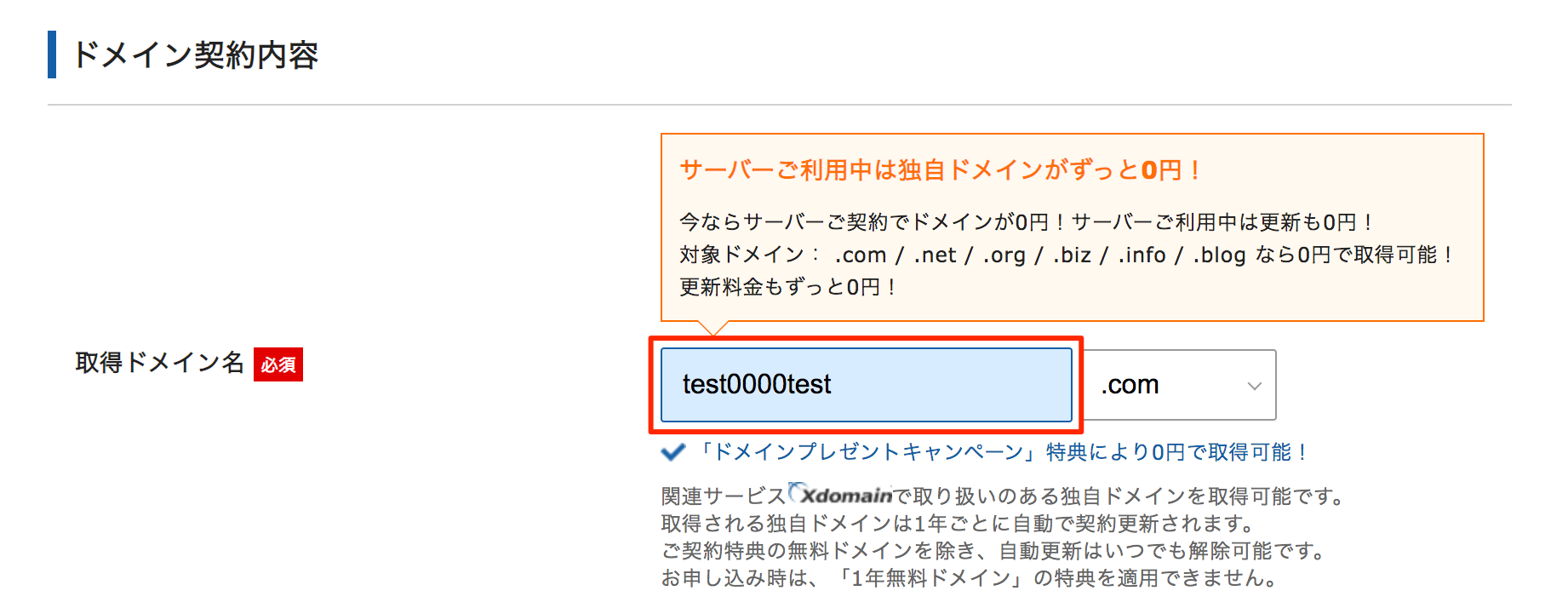Image resolution: width=1568 pixels, height=608 pixels.
Task: Click the blue checkmark icon
Action: pyautogui.click(x=673, y=452)
